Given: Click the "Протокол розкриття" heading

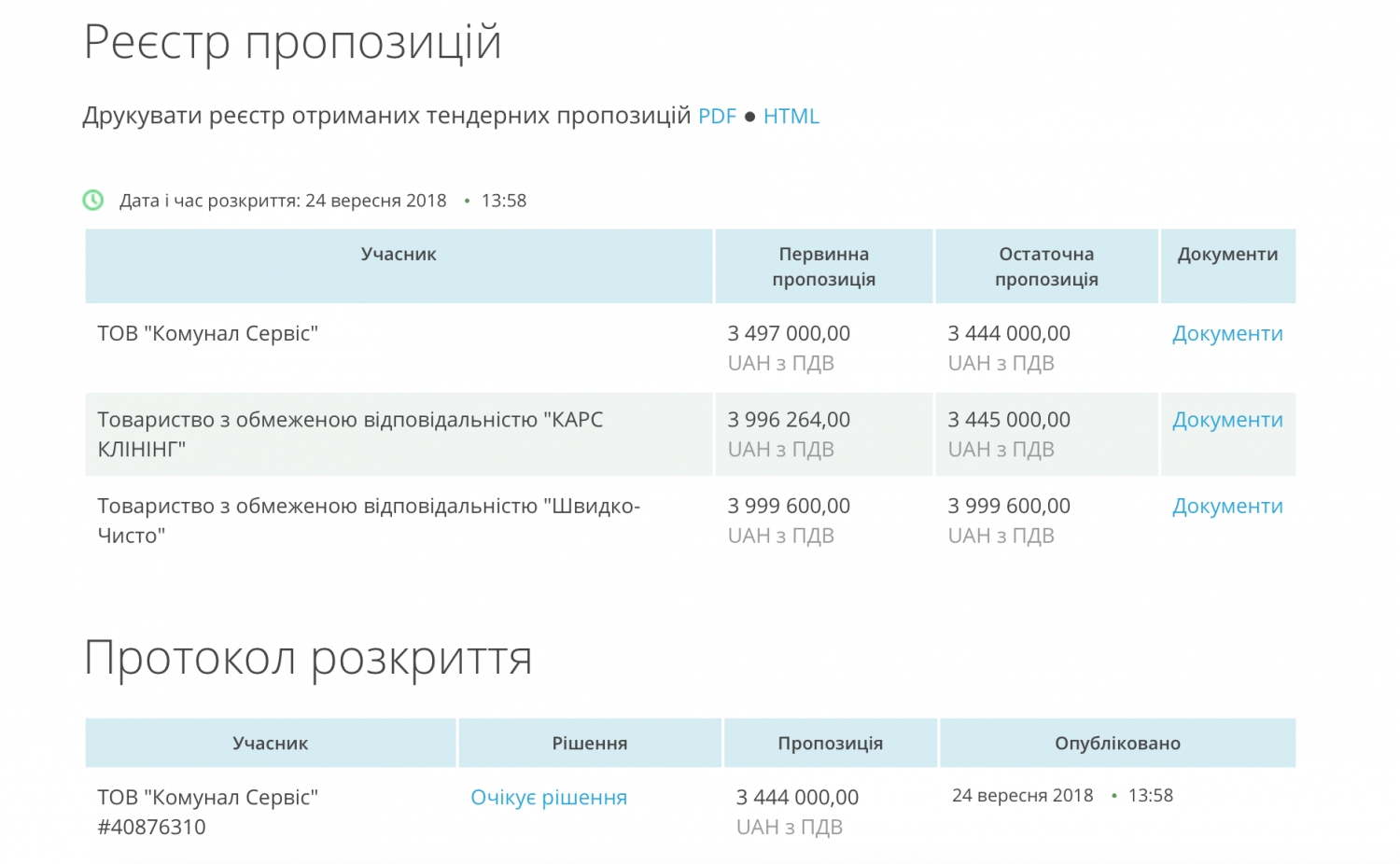Looking at the screenshot, I should coord(308,658).
